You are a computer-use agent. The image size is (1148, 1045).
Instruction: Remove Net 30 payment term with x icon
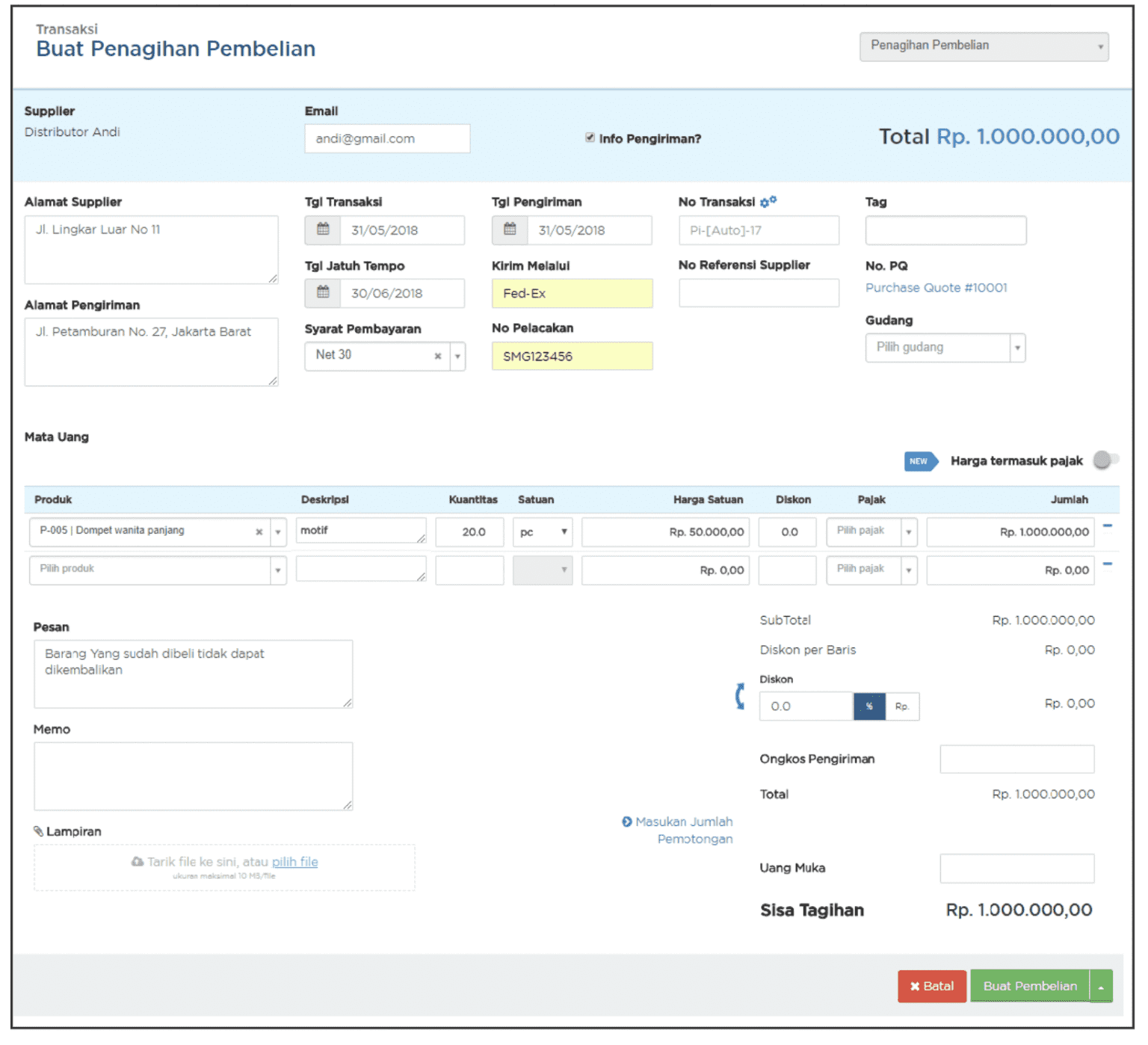(x=438, y=357)
